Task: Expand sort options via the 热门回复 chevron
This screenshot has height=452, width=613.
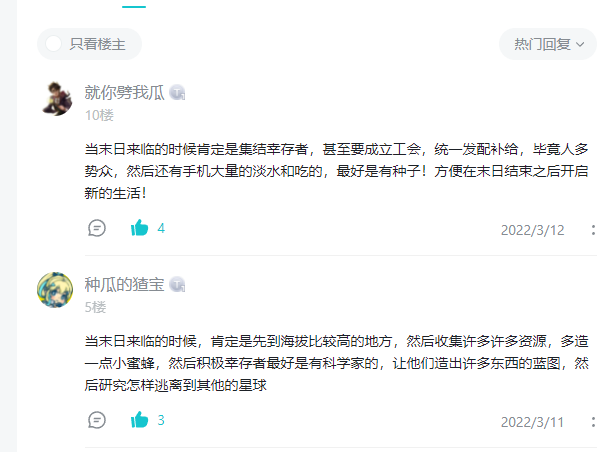Action: tap(581, 45)
